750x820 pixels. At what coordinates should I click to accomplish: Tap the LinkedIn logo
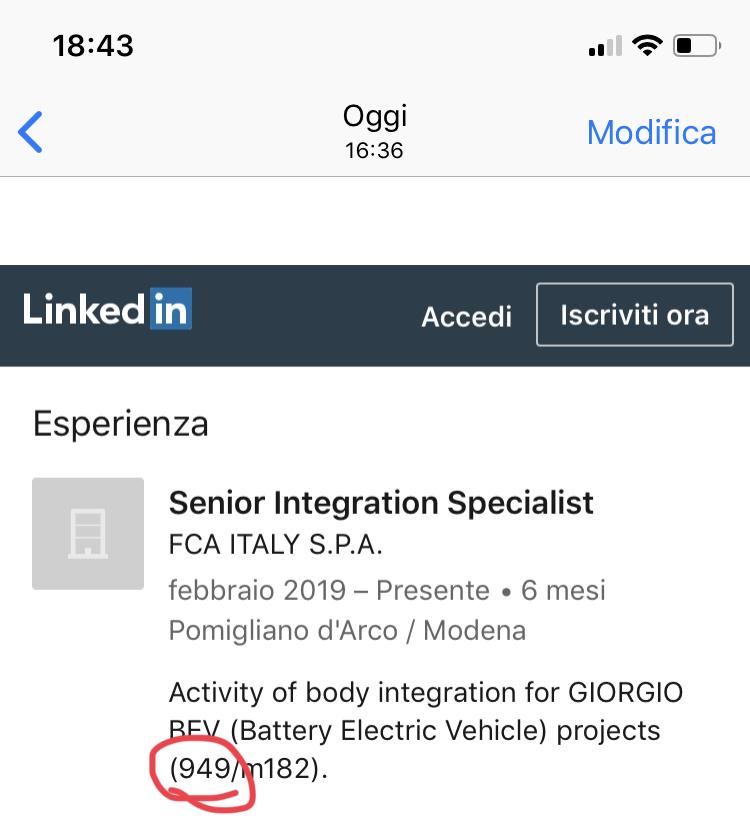pos(107,309)
